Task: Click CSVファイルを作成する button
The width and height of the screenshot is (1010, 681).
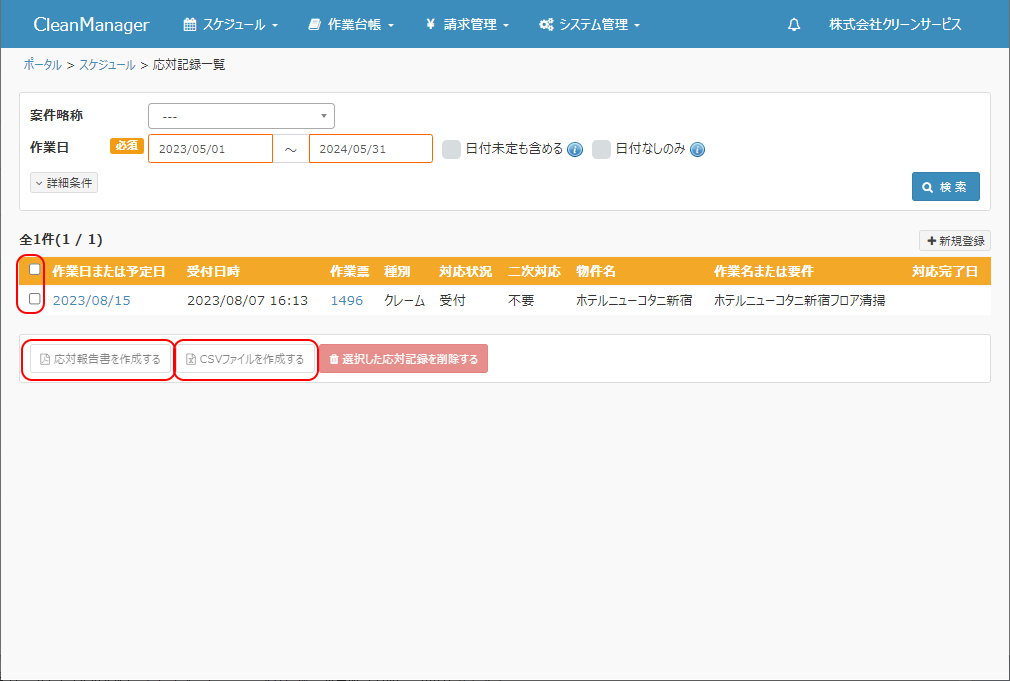Action: 245,359
